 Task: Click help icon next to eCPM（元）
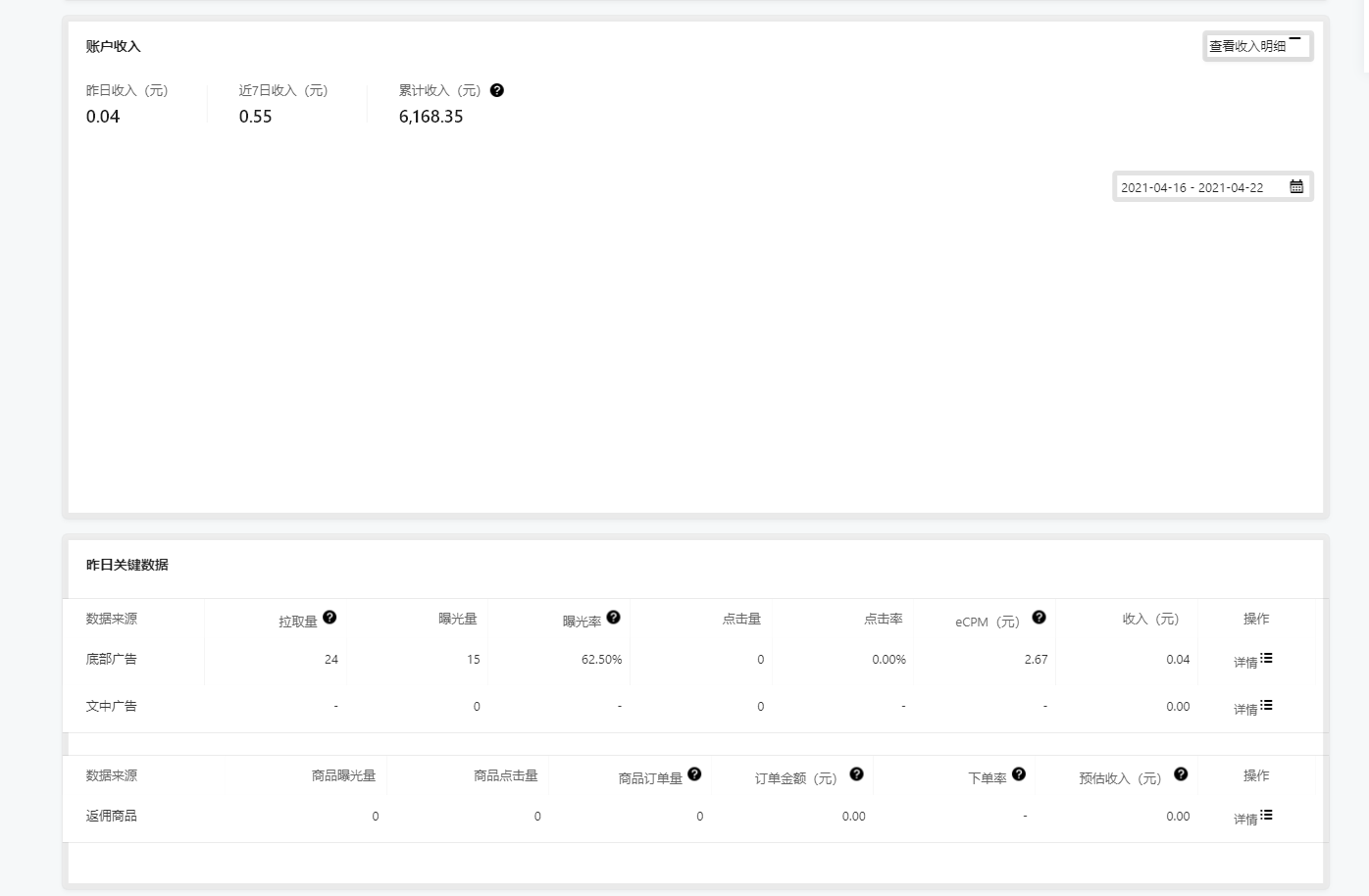1039,617
